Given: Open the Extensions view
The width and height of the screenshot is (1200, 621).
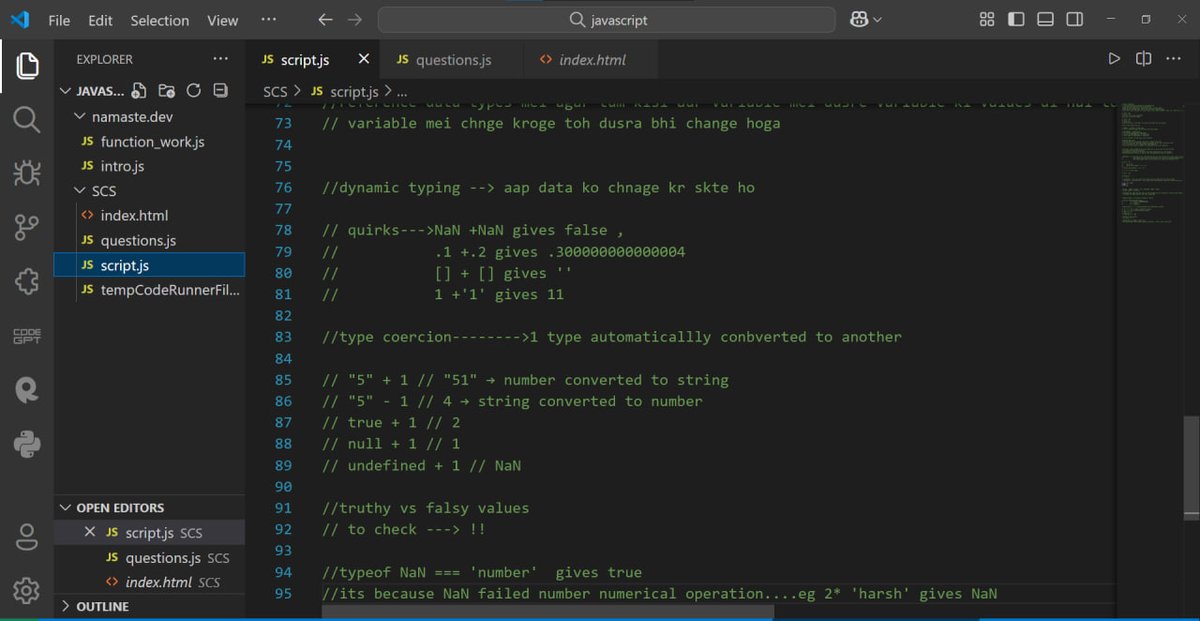Looking at the screenshot, I should coord(27,282).
